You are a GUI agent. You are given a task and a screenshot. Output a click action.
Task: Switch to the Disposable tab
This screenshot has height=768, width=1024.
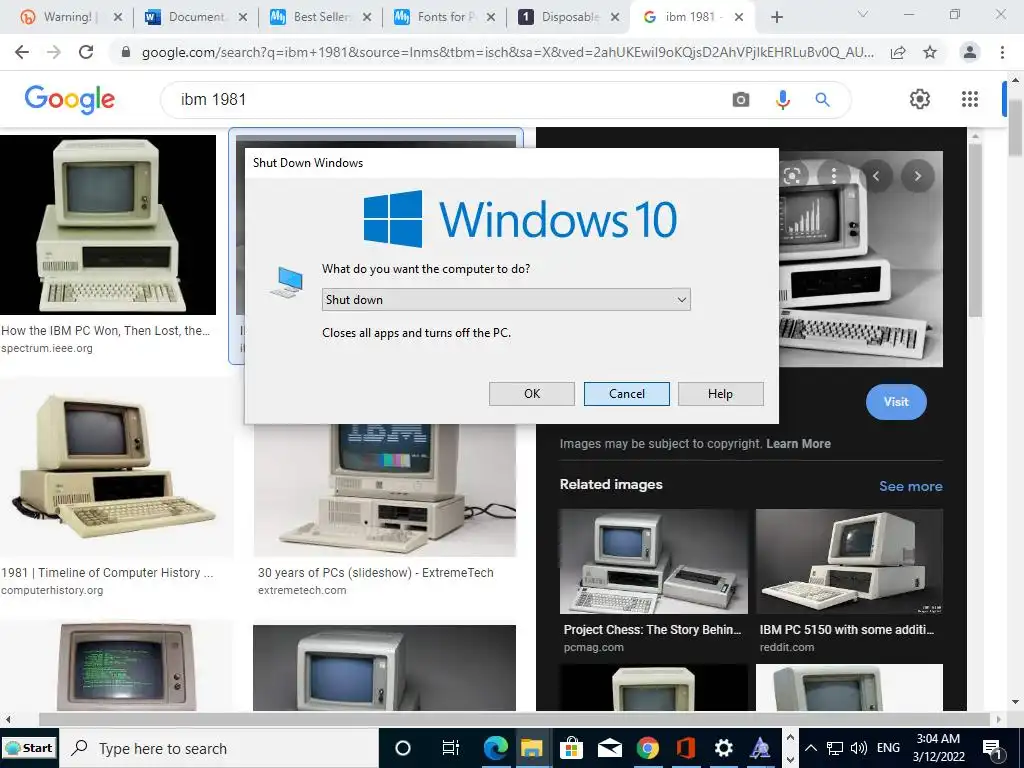point(569,17)
